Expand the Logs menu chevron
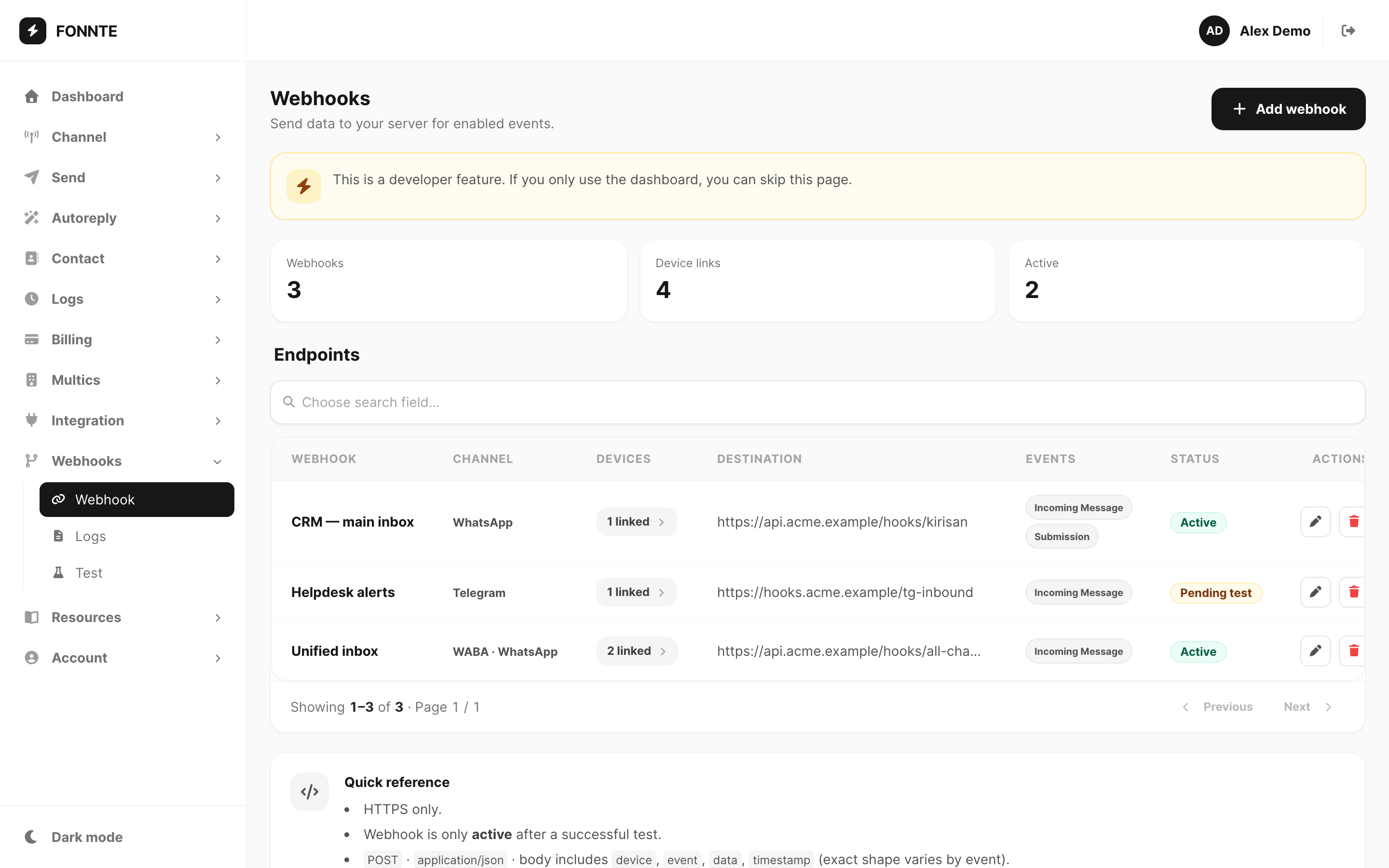 click(x=218, y=299)
